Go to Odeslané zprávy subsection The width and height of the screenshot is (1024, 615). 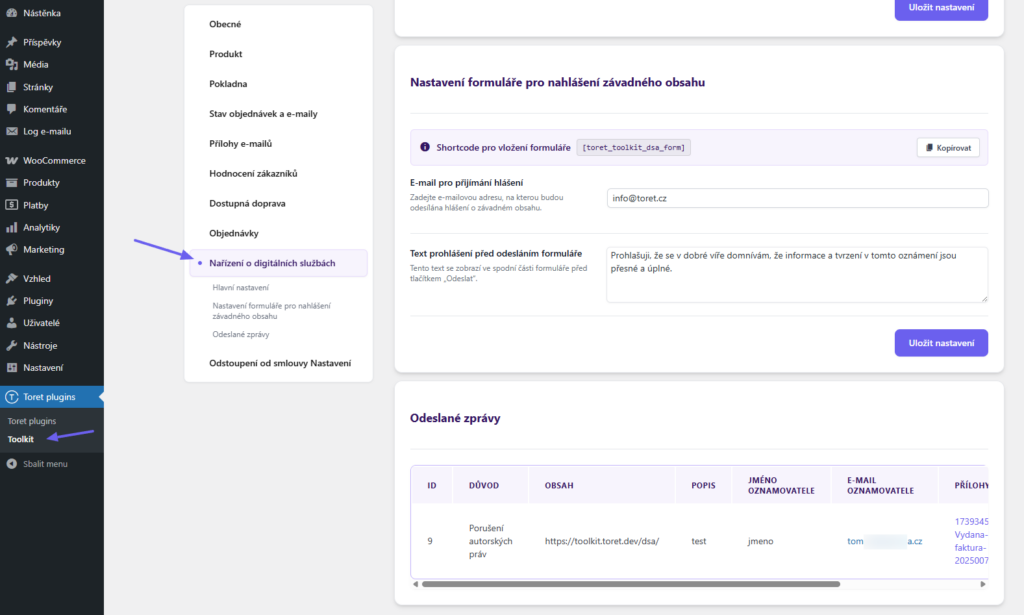click(x=241, y=334)
